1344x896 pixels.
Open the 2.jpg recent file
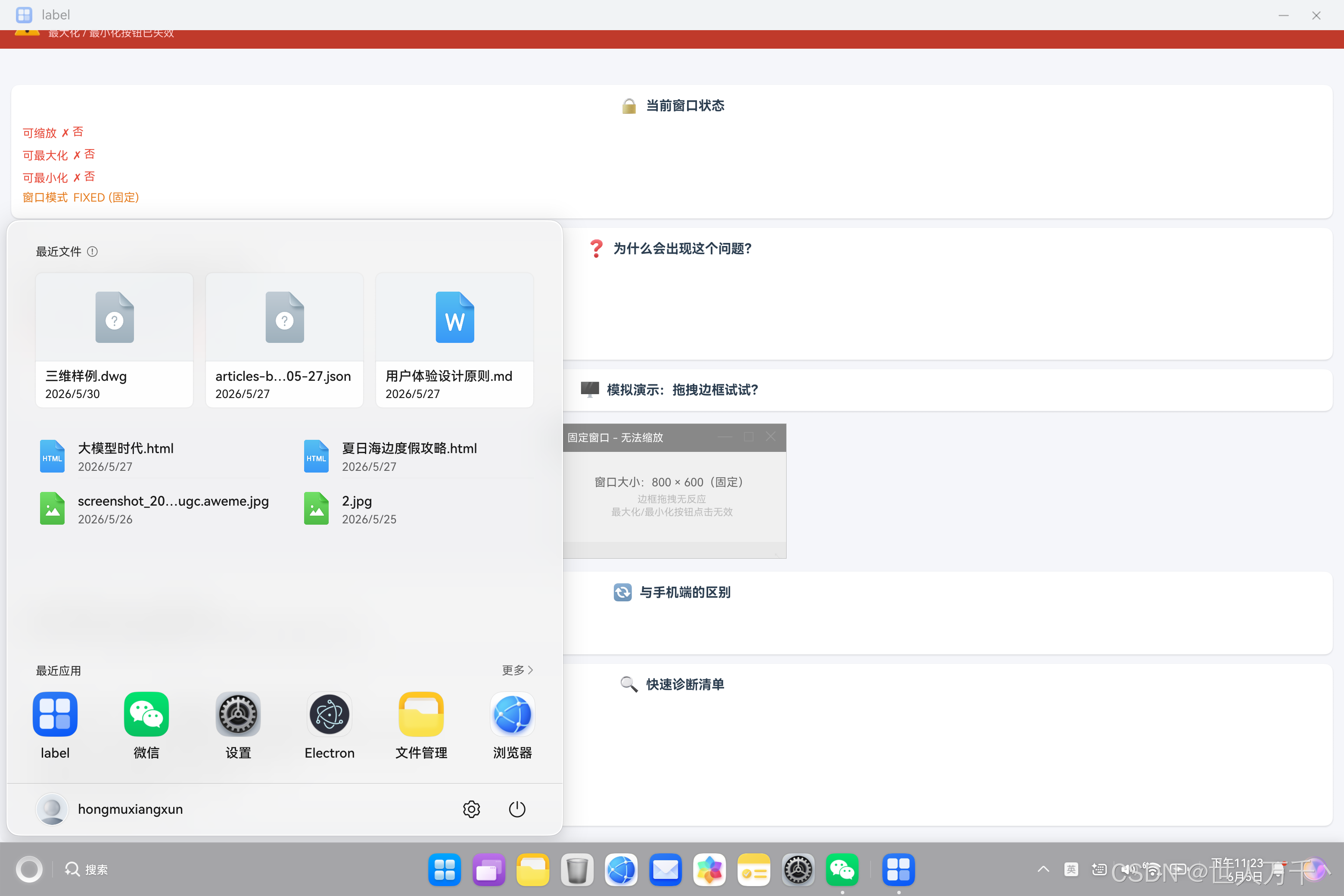point(420,509)
